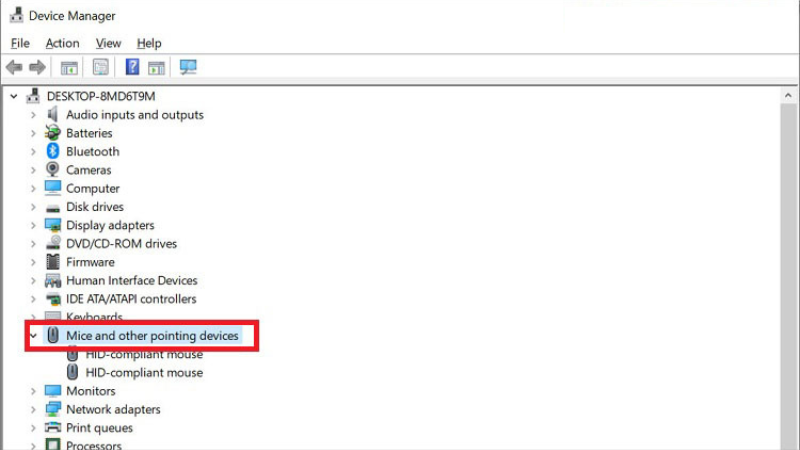The height and width of the screenshot is (450, 800).
Task: Click the blue Bluetooth icon
Action: tap(53, 151)
